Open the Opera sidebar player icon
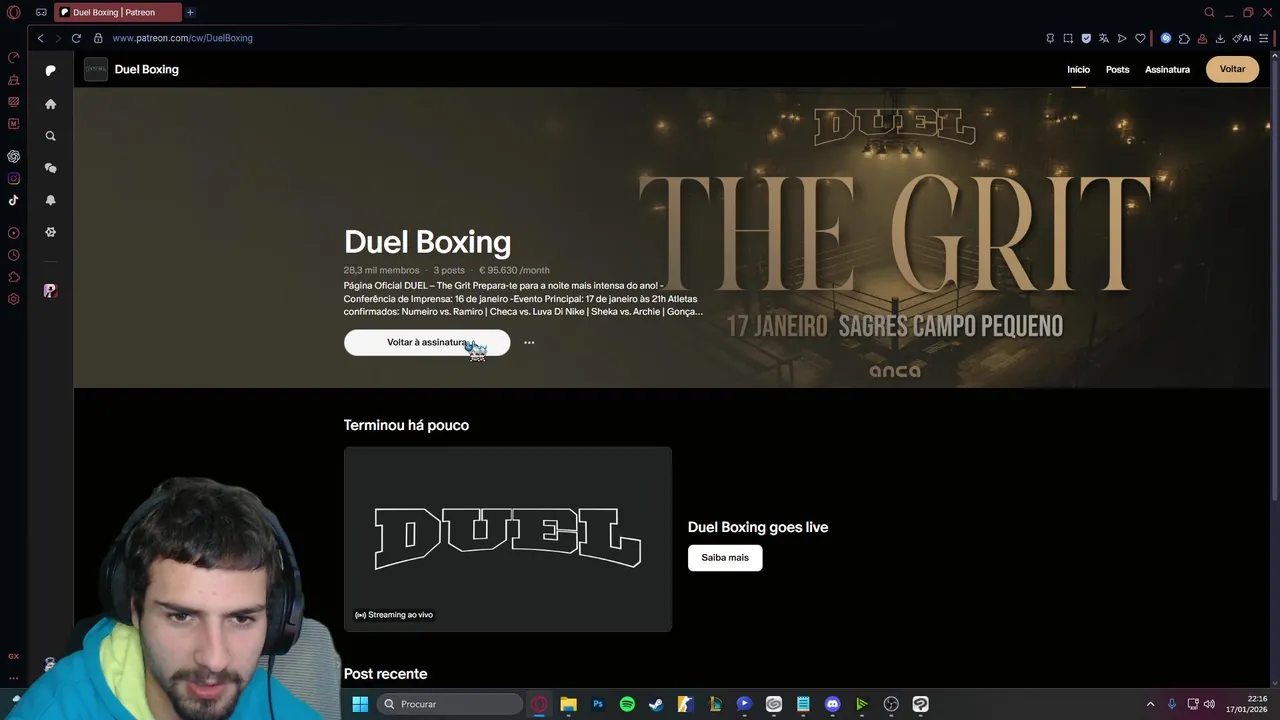This screenshot has width=1280, height=720. (13, 233)
